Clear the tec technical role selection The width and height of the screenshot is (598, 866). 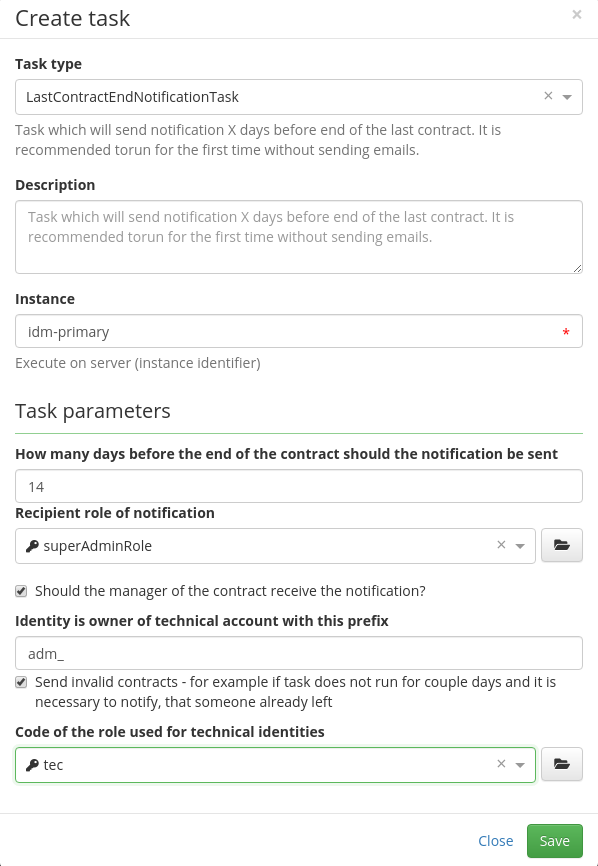pyautogui.click(x=501, y=764)
